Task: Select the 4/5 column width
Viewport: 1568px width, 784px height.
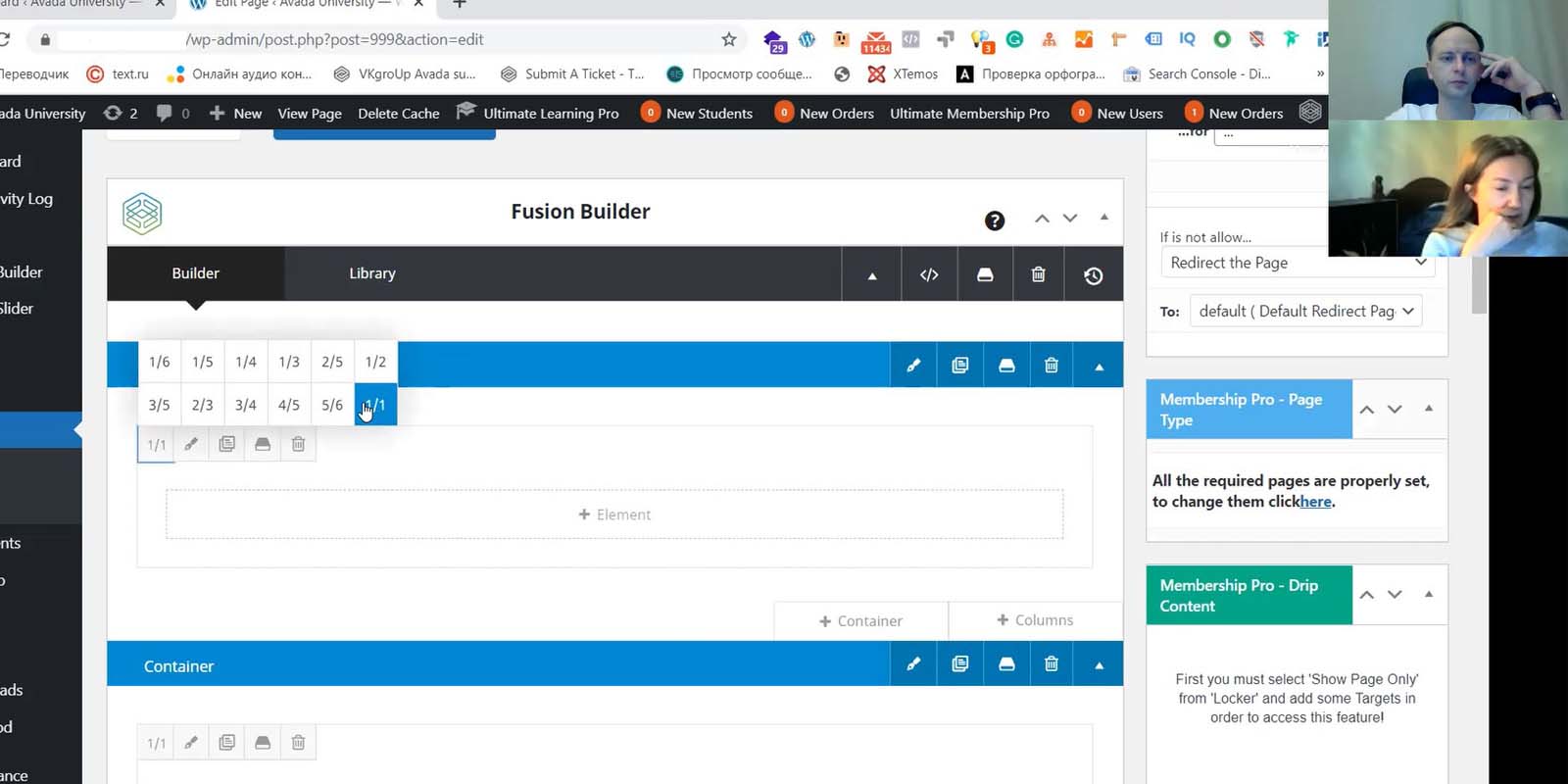Action: [x=289, y=405]
